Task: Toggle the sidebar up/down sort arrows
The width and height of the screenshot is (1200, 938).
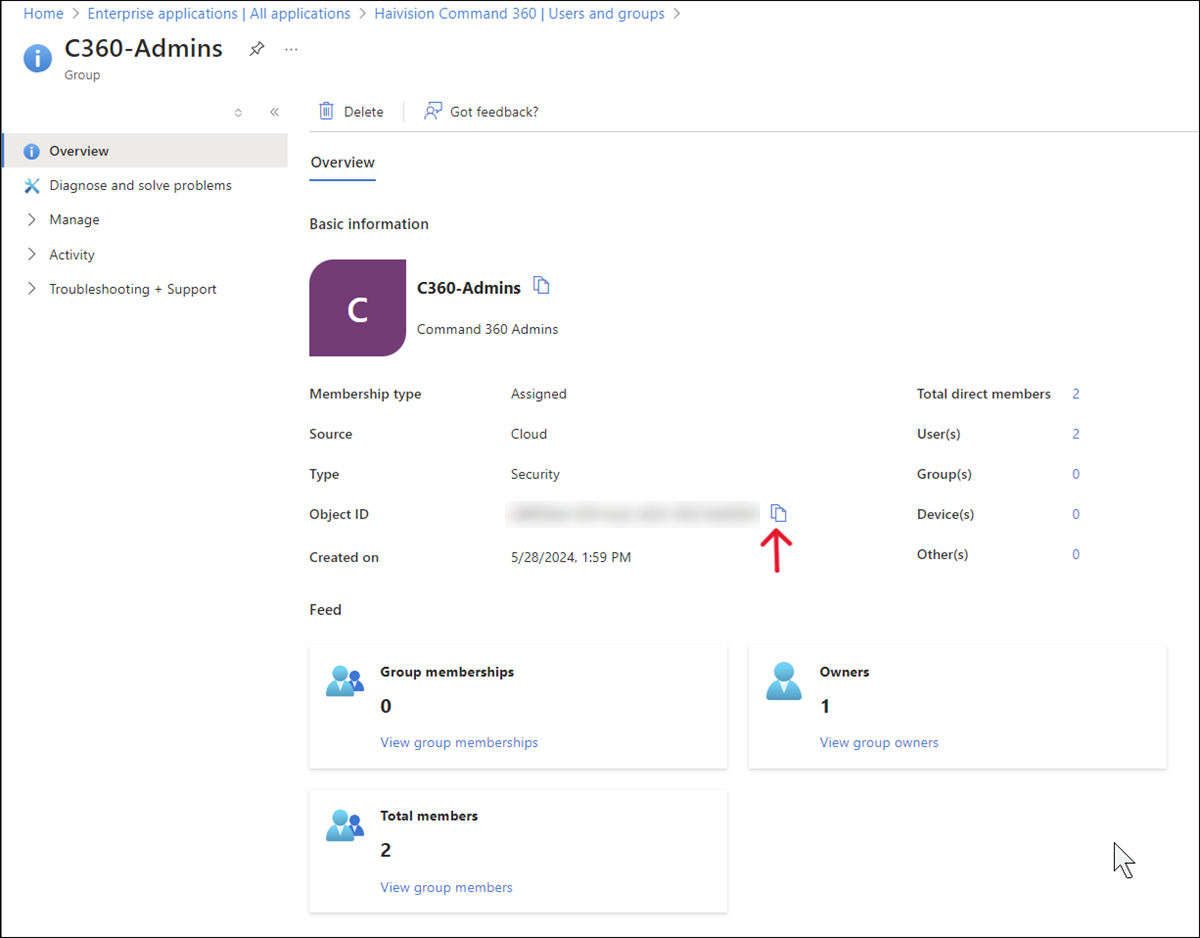Action: (238, 112)
